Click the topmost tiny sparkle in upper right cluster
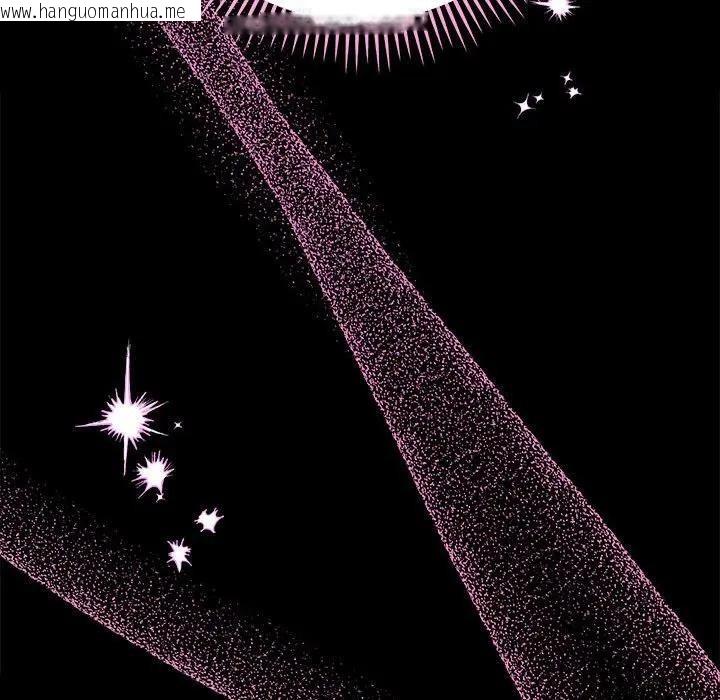The width and height of the screenshot is (720, 700). click(567, 77)
